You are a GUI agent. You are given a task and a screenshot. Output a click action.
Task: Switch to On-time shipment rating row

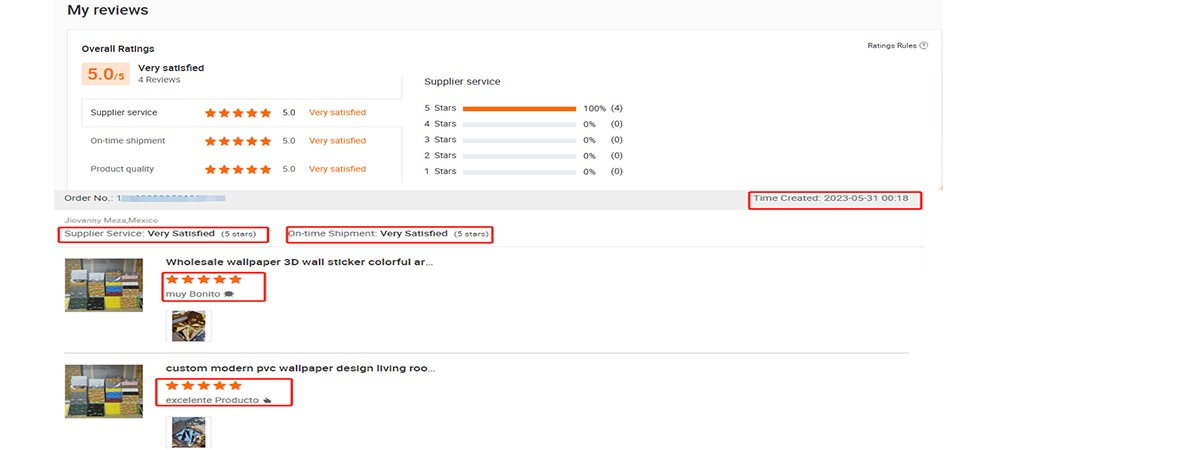point(128,141)
